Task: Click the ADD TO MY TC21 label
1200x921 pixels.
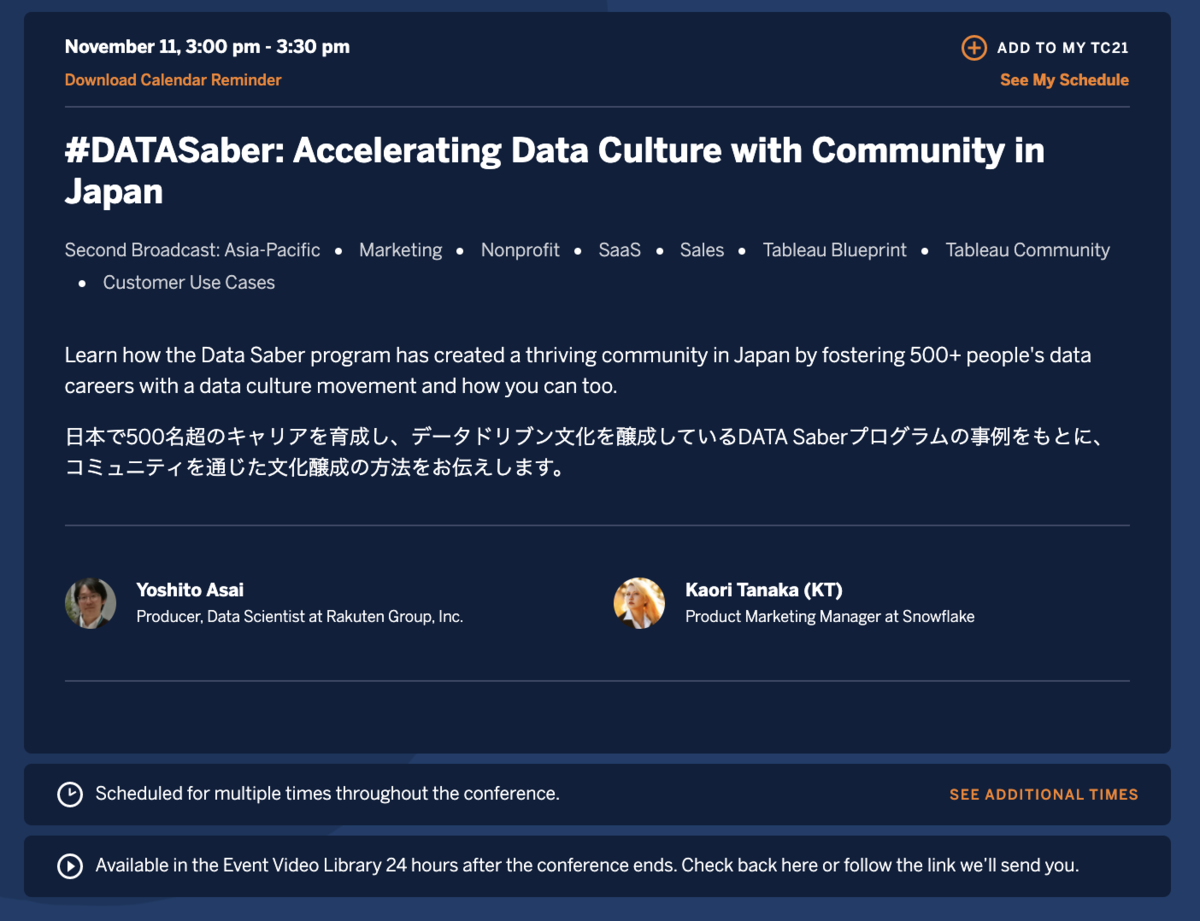Action: tap(1063, 48)
